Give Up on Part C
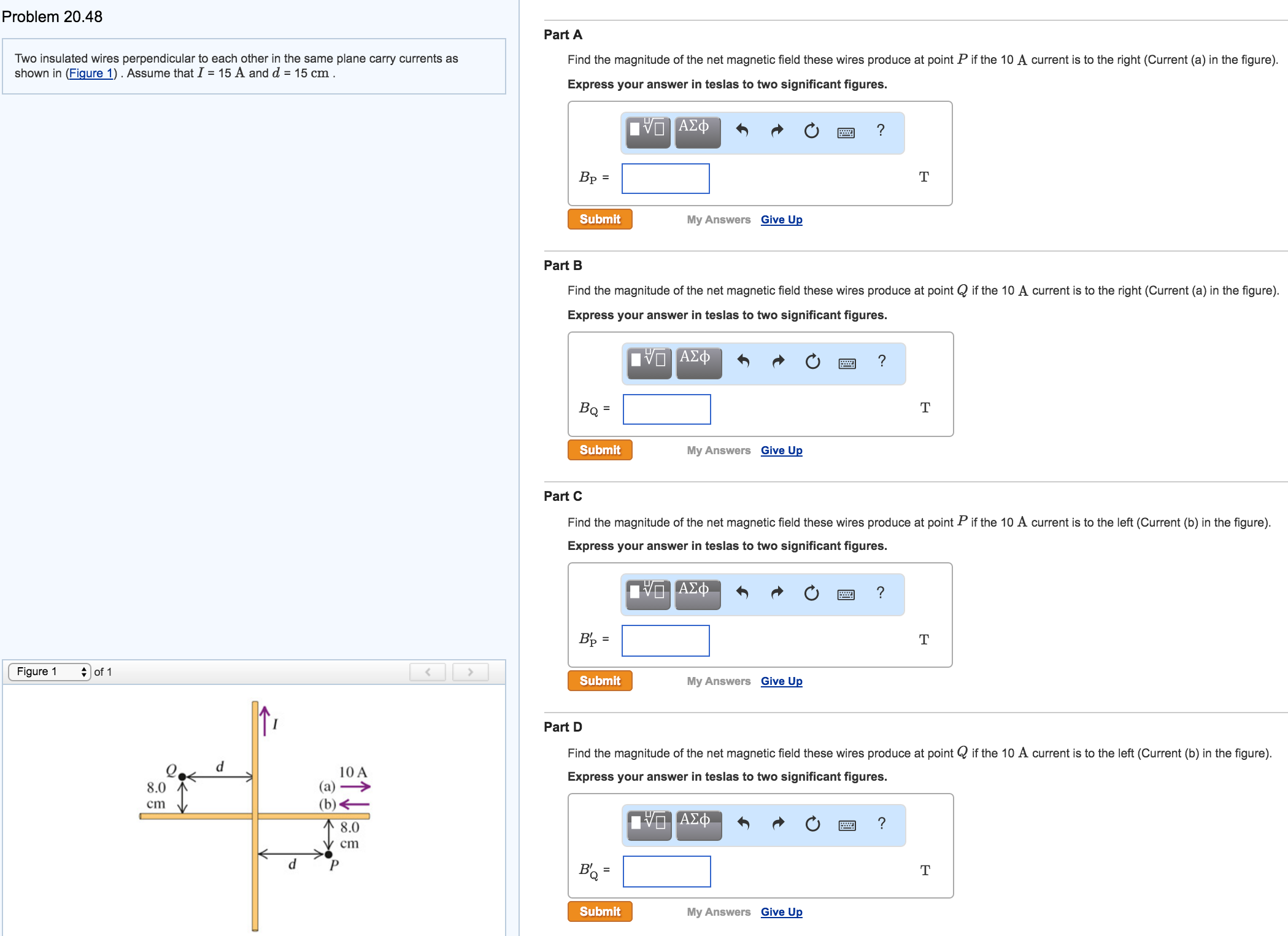Viewport: 1288px width, 936px height. tap(781, 681)
